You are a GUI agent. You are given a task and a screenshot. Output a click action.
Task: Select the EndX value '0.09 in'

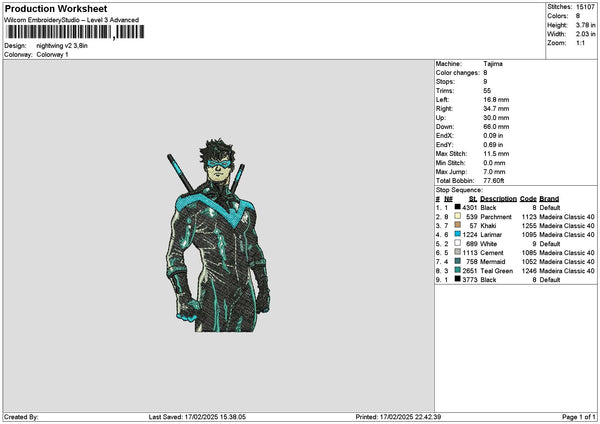(493, 136)
